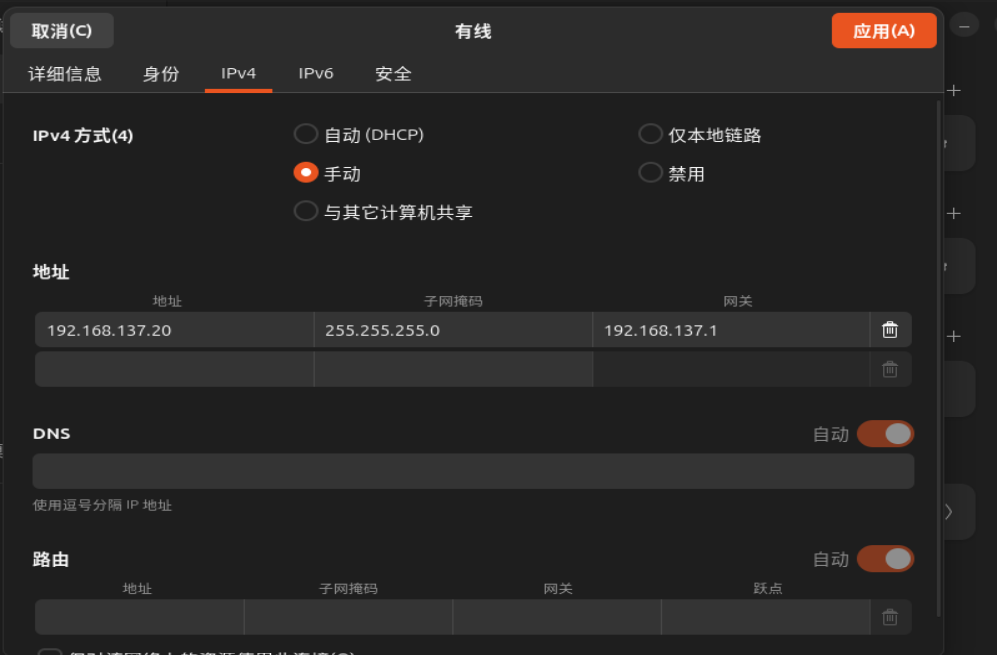
Task: Click lowest plus icon in background window
Action: click(953, 336)
